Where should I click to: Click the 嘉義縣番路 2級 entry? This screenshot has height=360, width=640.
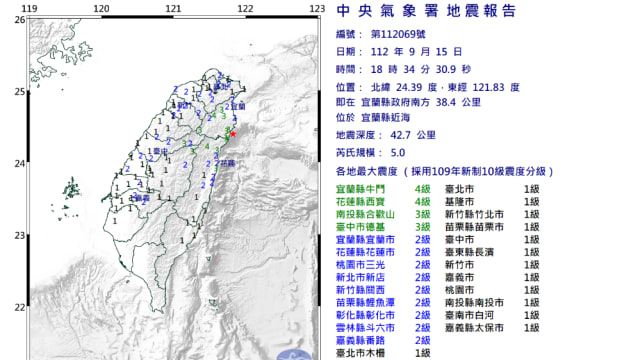[x=383, y=340]
